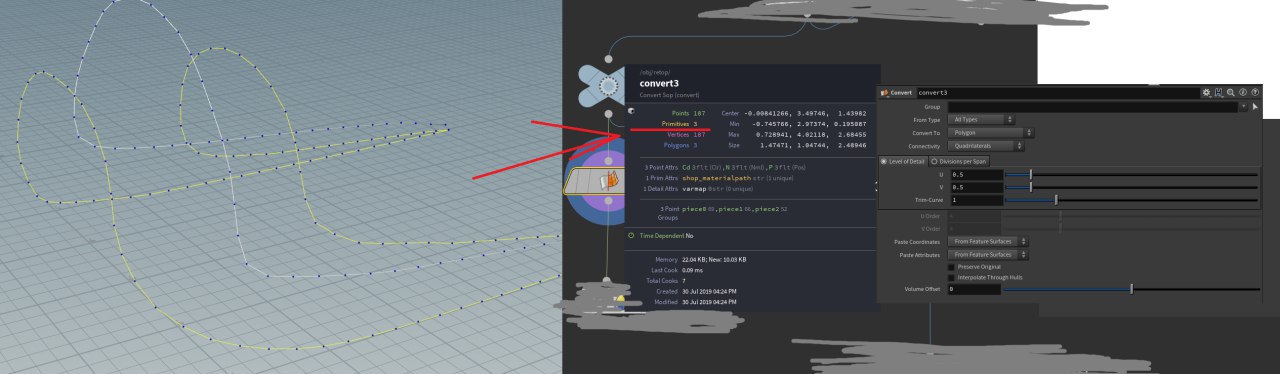Click the Trim-Curve slider

coord(1131,199)
